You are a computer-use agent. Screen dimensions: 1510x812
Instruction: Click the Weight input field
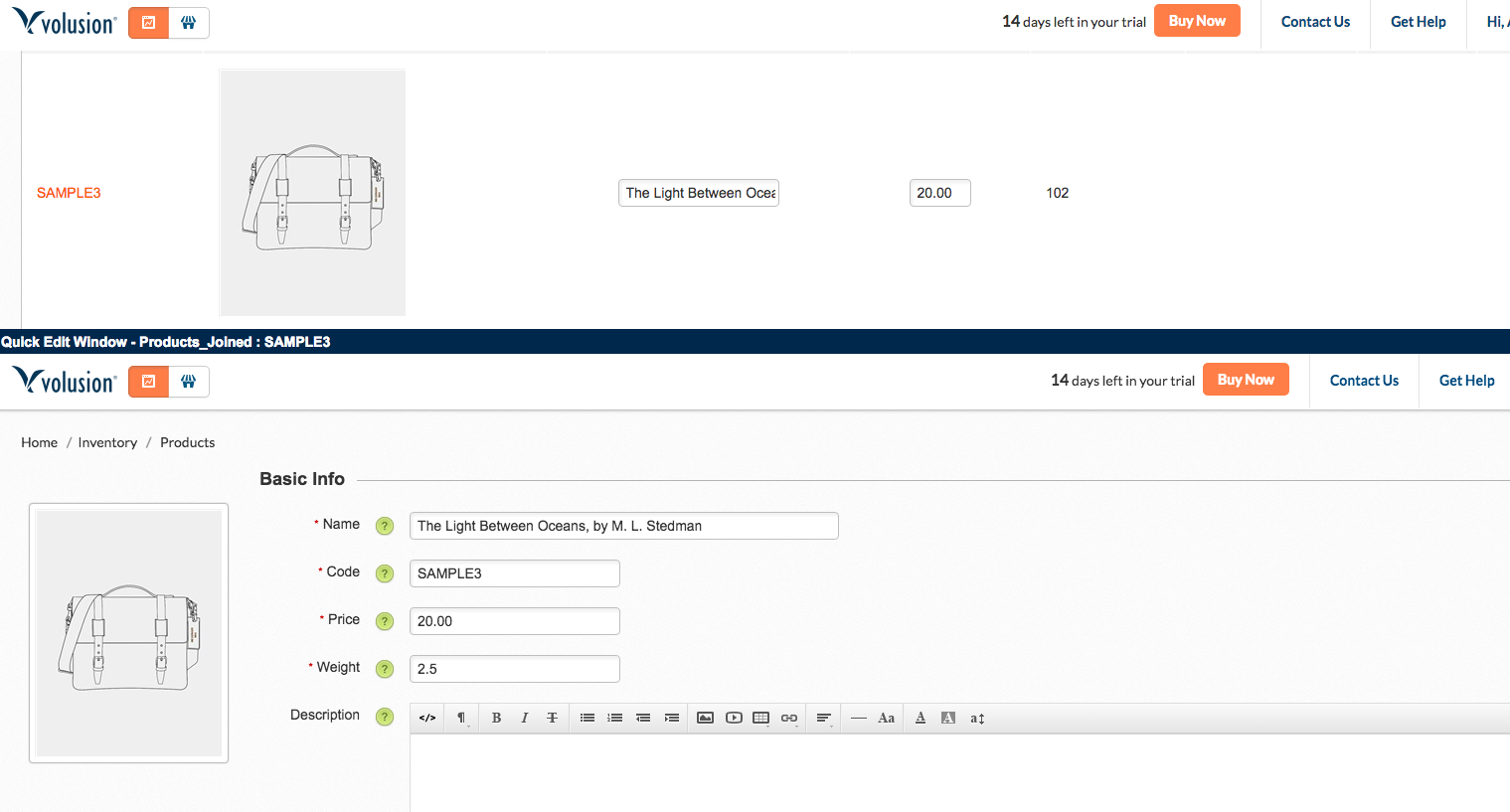(515, 669)
